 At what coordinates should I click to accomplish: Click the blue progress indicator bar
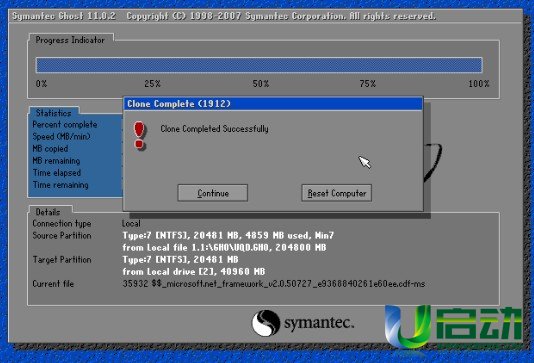259,65
